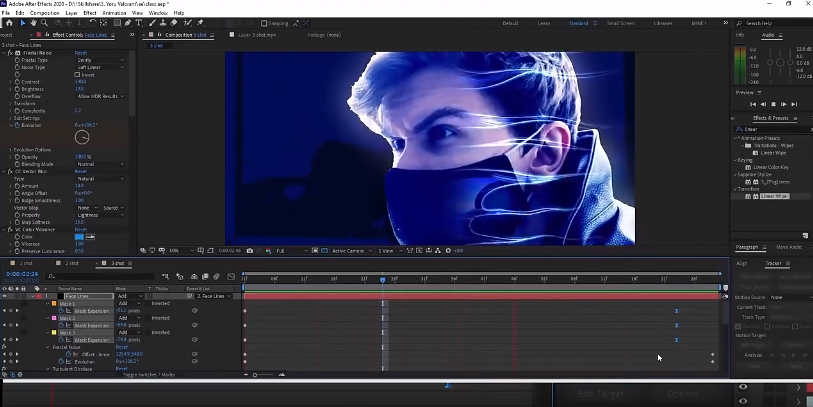The image size is (813, 407).
Task: Open the Blending Mode dropdown
Action: 100,164
